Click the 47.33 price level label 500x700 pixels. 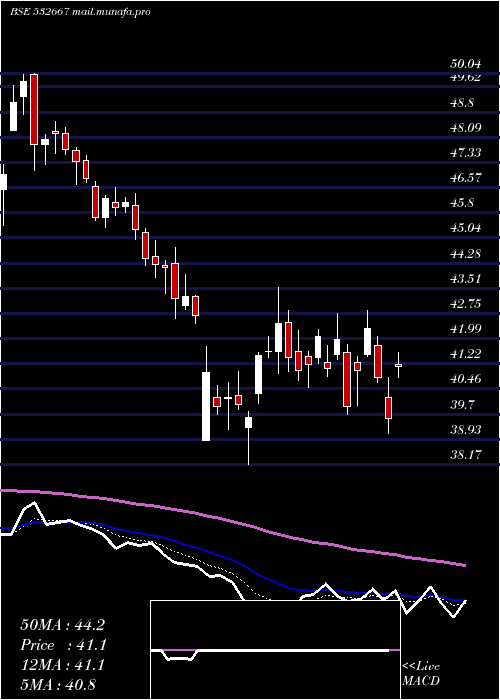pos(465,153)
